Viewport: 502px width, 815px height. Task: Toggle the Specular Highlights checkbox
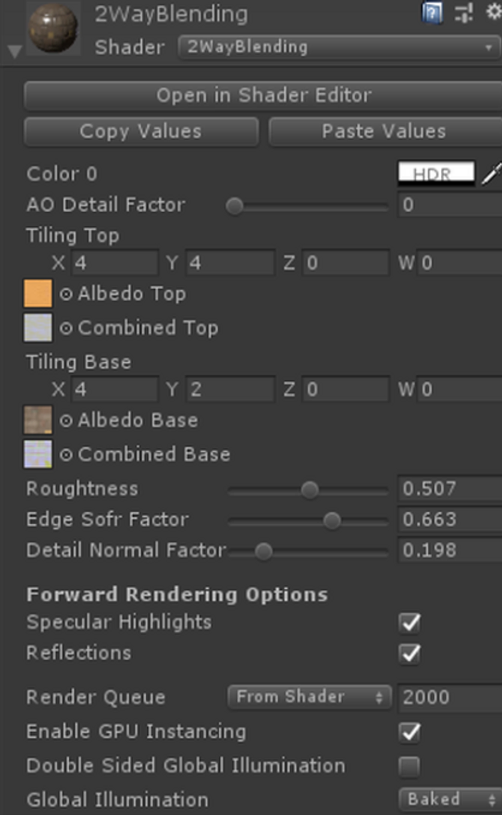click(x=409, y=623)
